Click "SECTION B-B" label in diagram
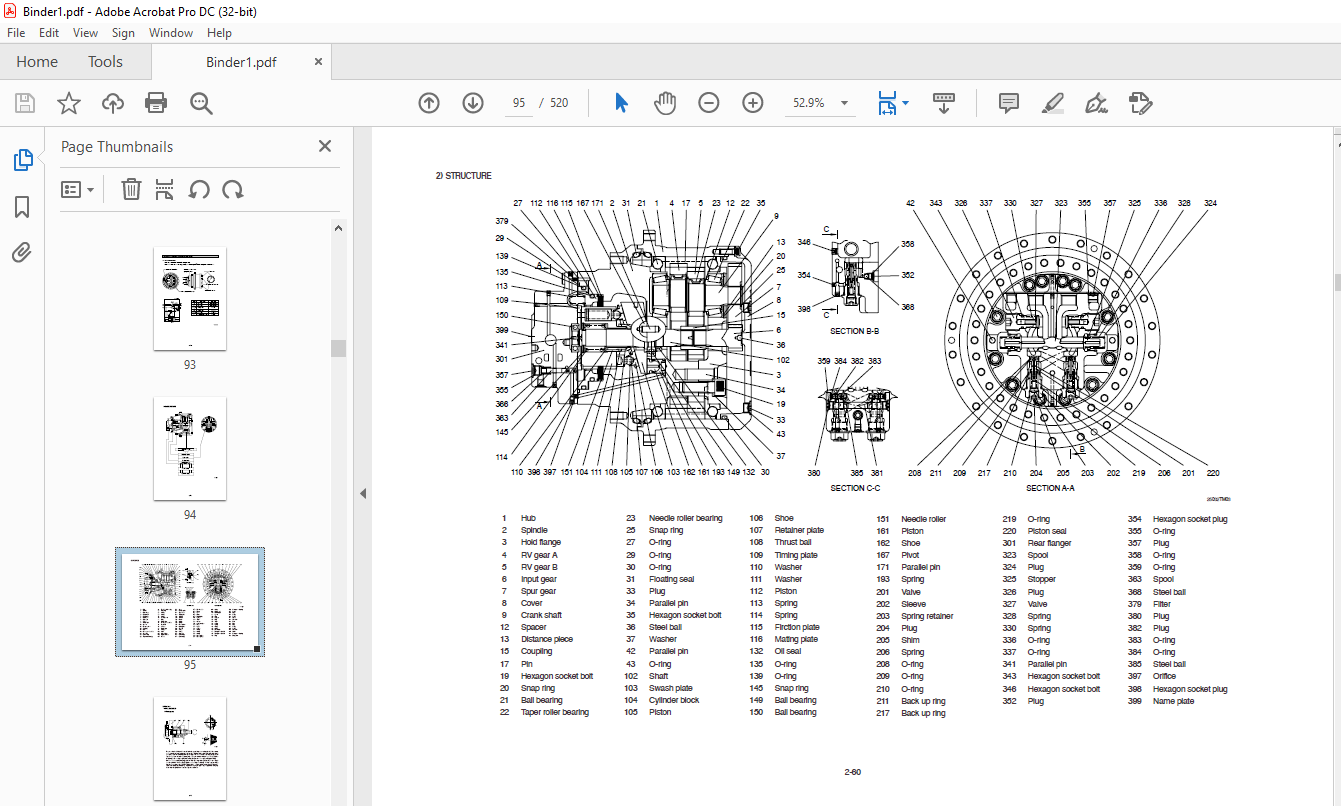 pos(854,331)
